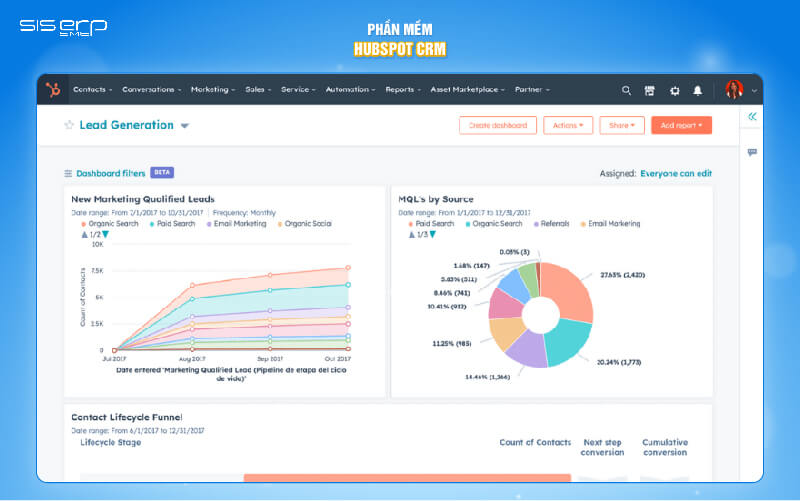Expand the Contacts menu
This screenshot has height=501, width=800.
(92, 89)
